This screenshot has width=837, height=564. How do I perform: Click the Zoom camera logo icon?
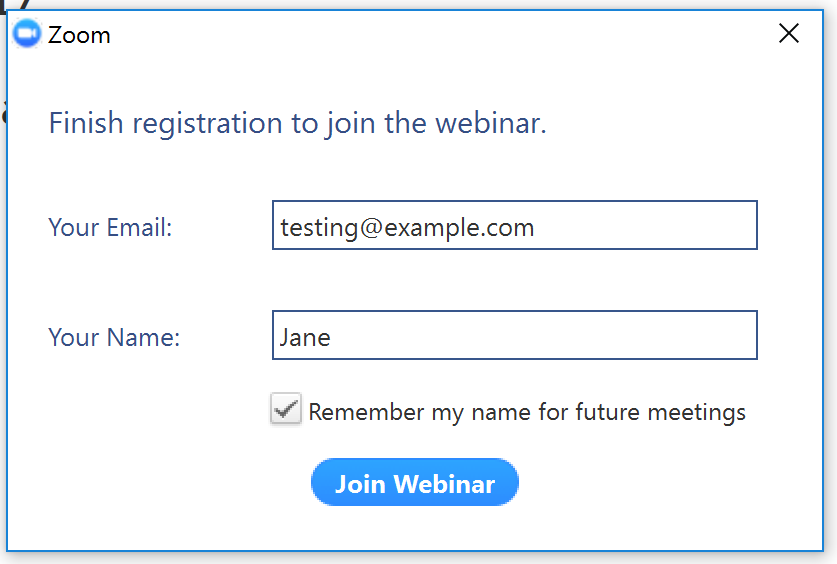coord(27,35)
